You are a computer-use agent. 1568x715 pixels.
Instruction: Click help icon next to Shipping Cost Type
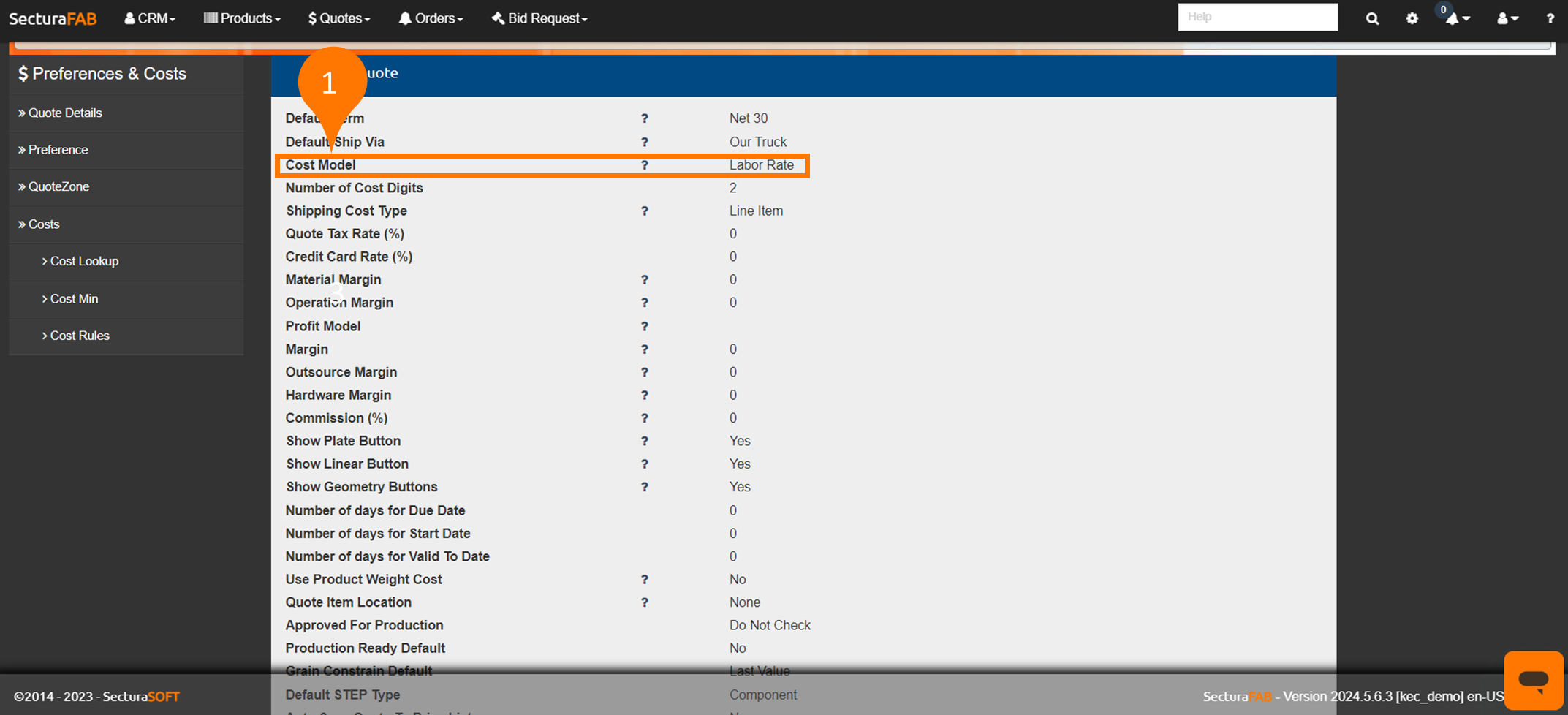[x=644, y=211]
